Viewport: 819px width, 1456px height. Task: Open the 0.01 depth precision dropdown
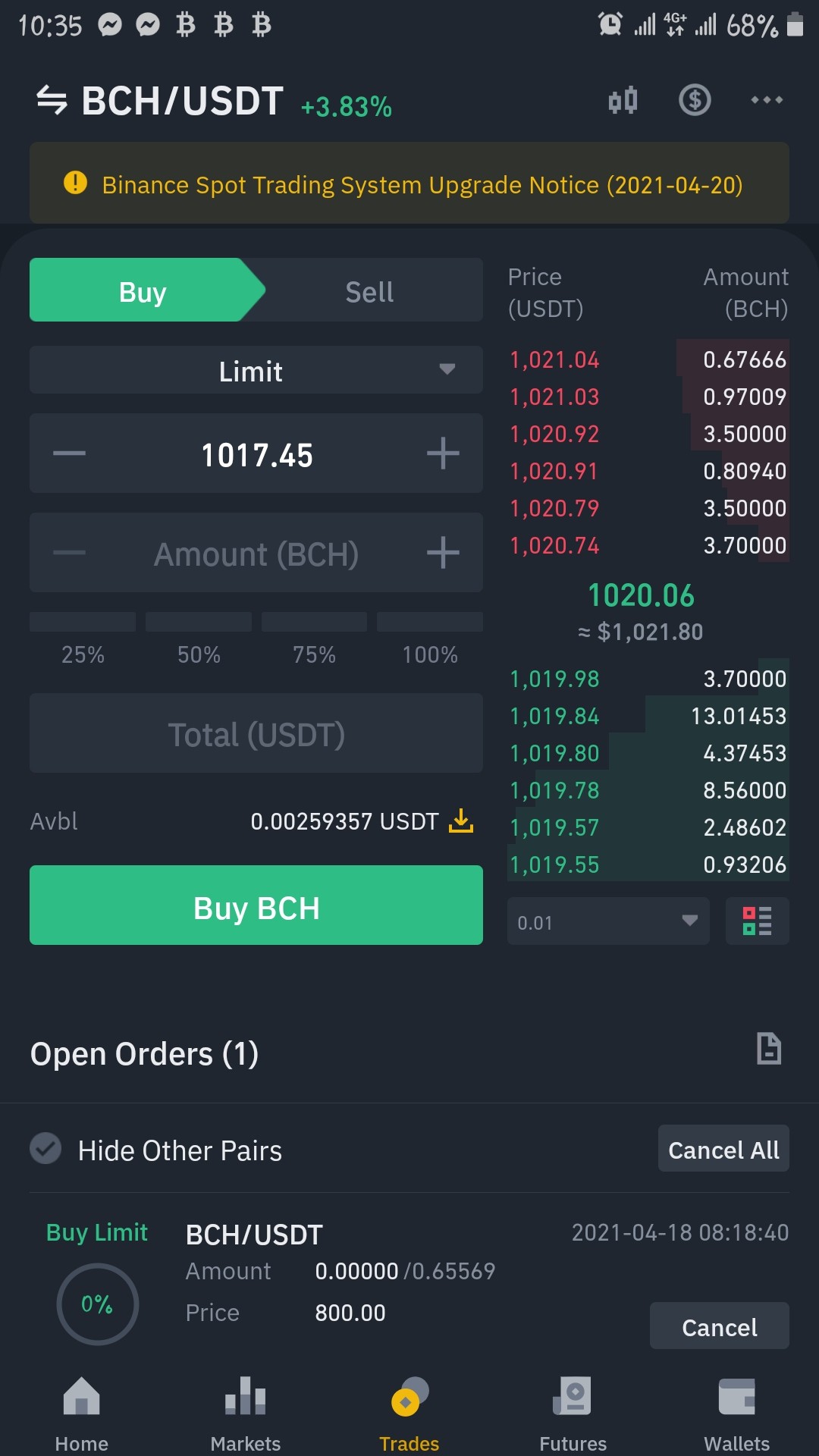click(608, 921)
